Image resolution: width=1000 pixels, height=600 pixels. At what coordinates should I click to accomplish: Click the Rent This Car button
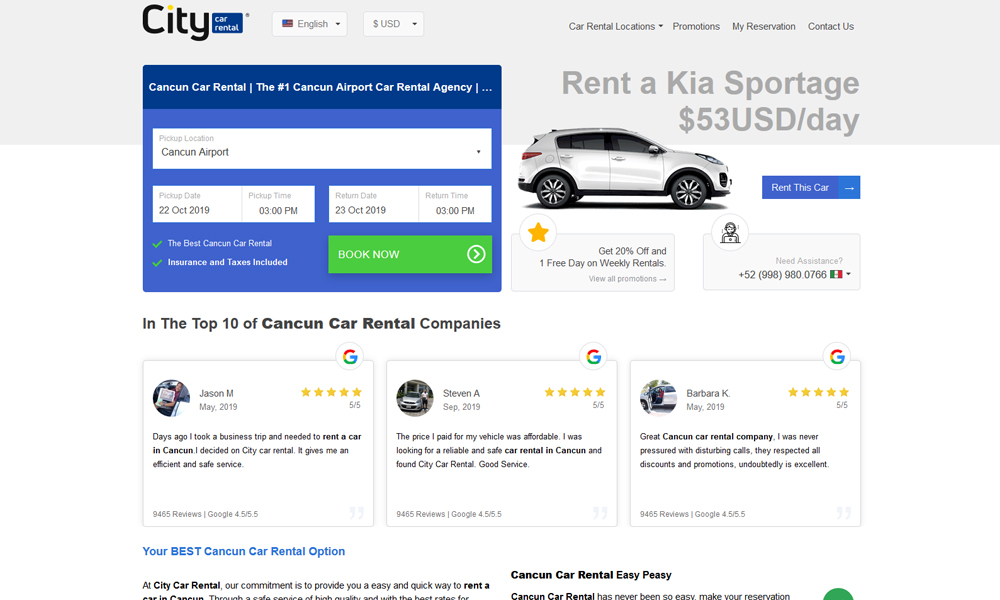pyautogui.click(x=810, y=187)
